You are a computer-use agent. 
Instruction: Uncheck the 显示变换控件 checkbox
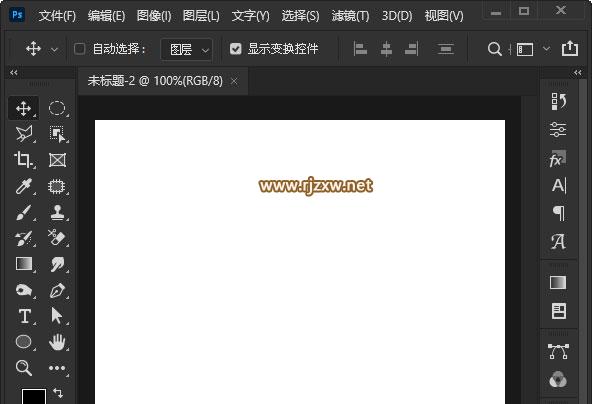[x=236, y=49]
